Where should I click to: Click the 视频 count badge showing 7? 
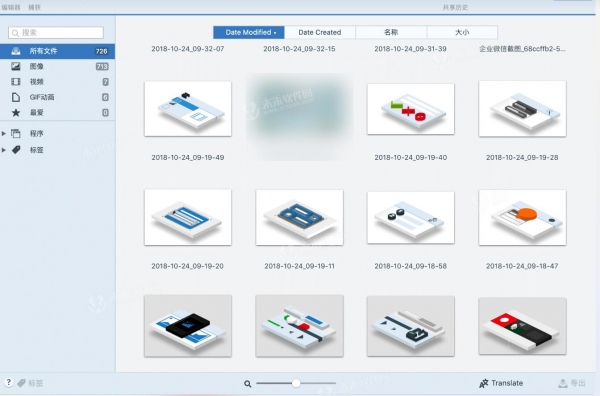pyautogui.click(x=105, y=82)
